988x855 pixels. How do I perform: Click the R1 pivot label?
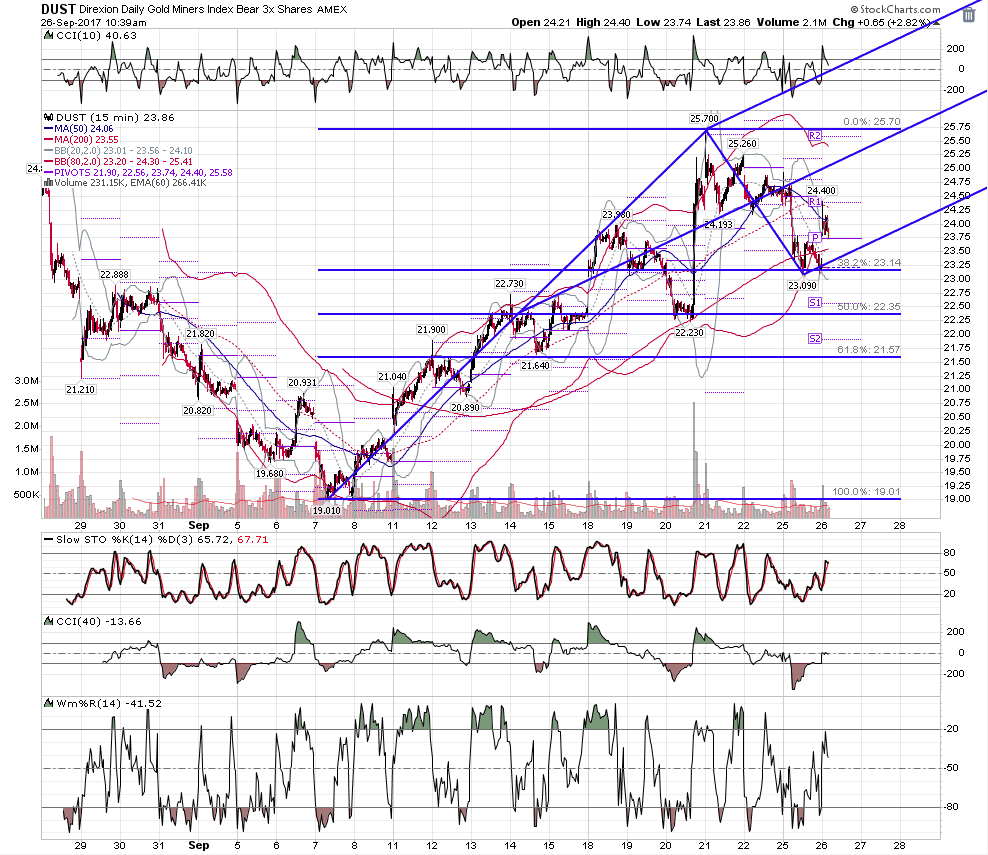(815, 202)
